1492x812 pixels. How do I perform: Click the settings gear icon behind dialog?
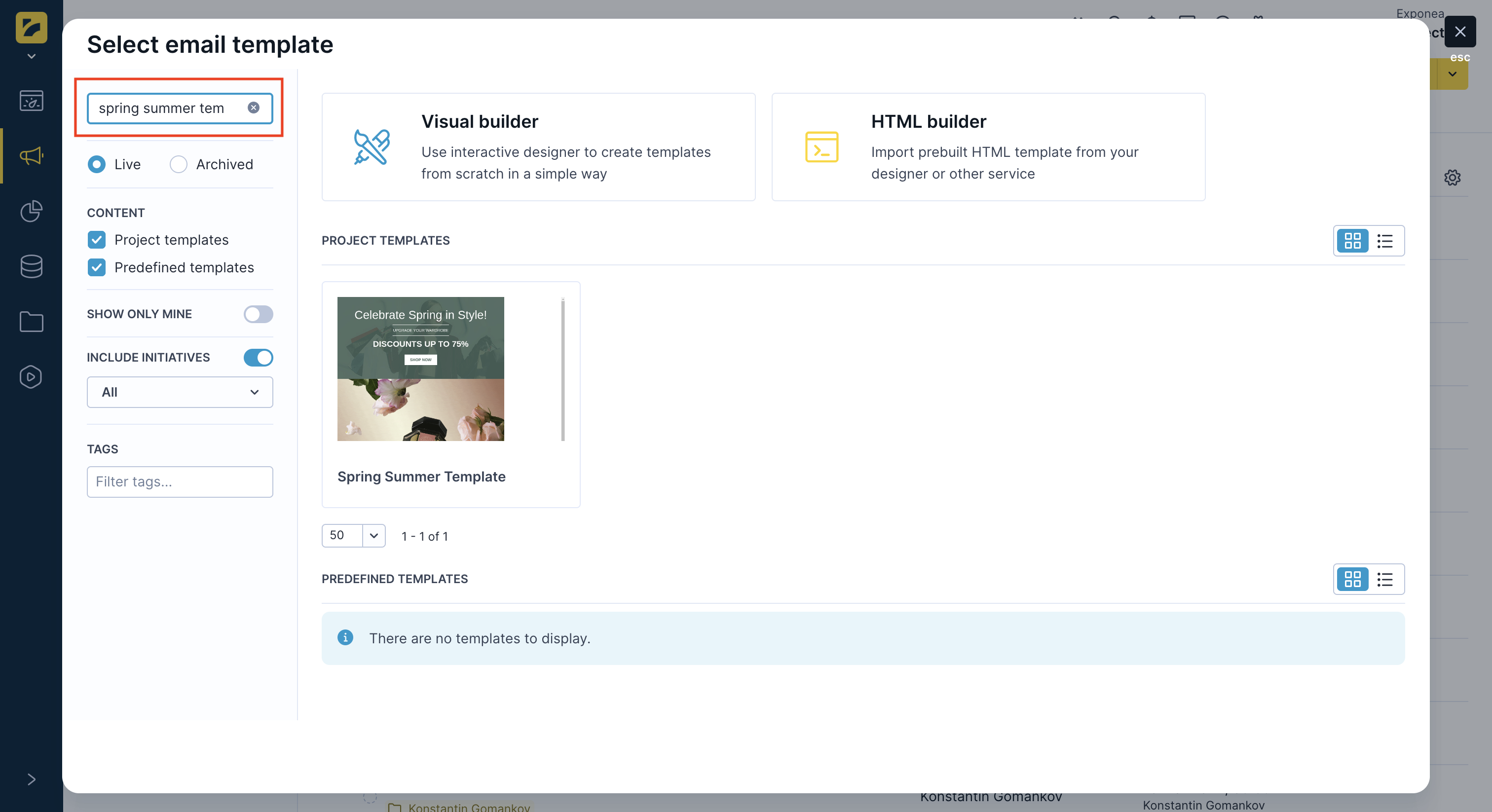[1452, 177]
